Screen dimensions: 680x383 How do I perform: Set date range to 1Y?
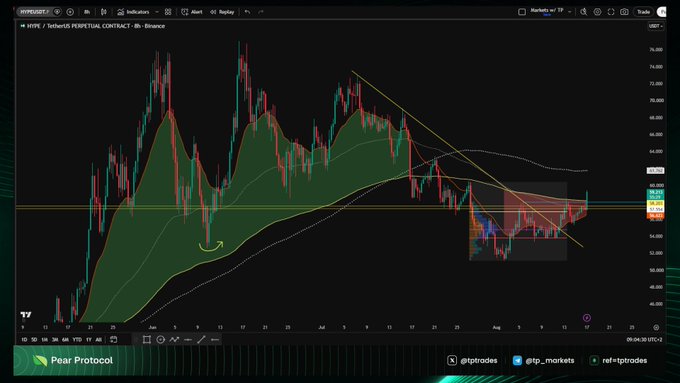point(89,340)
